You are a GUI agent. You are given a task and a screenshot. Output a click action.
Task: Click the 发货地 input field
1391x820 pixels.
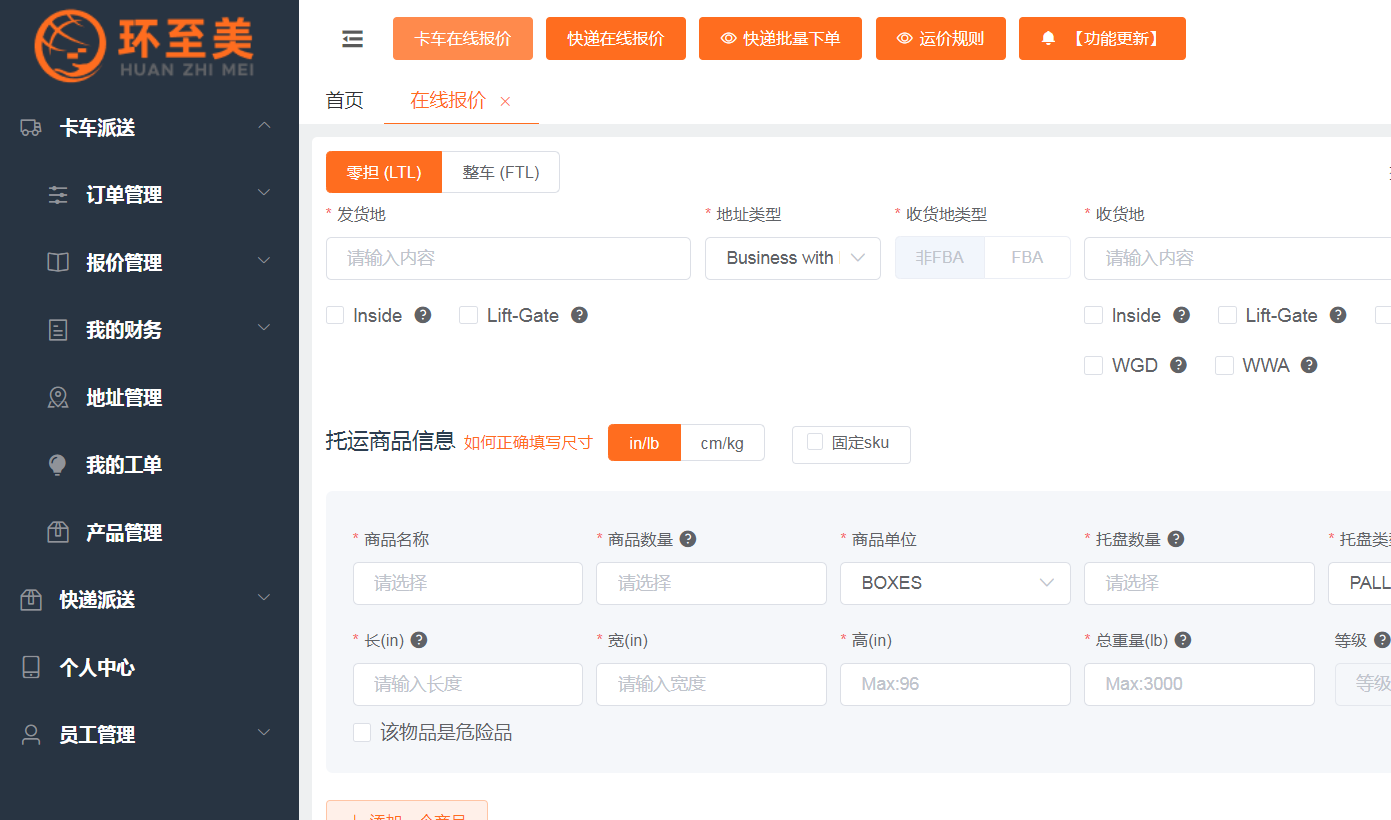pos(508,258)
